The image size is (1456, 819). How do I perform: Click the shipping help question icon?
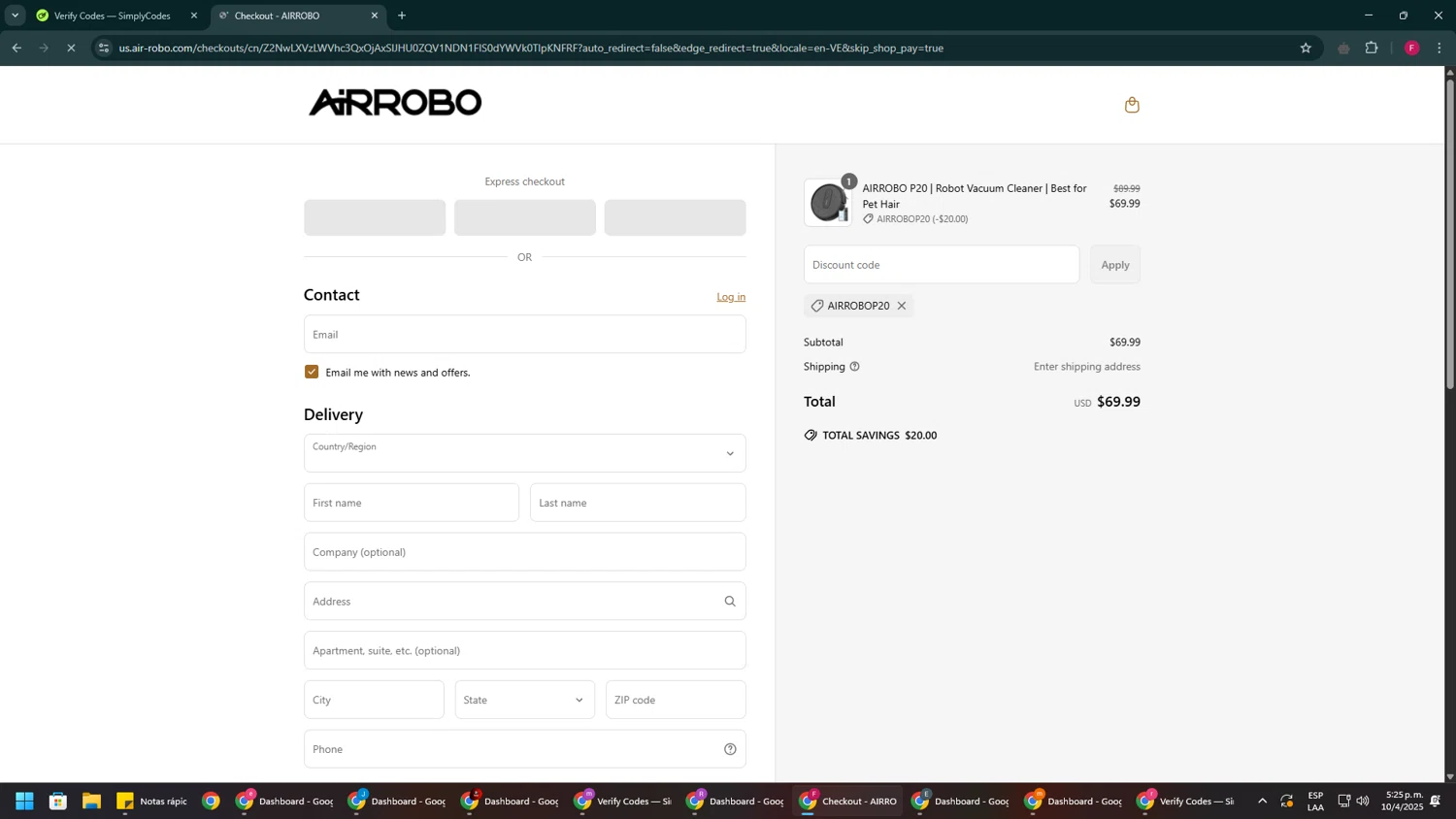click(855, 367)
